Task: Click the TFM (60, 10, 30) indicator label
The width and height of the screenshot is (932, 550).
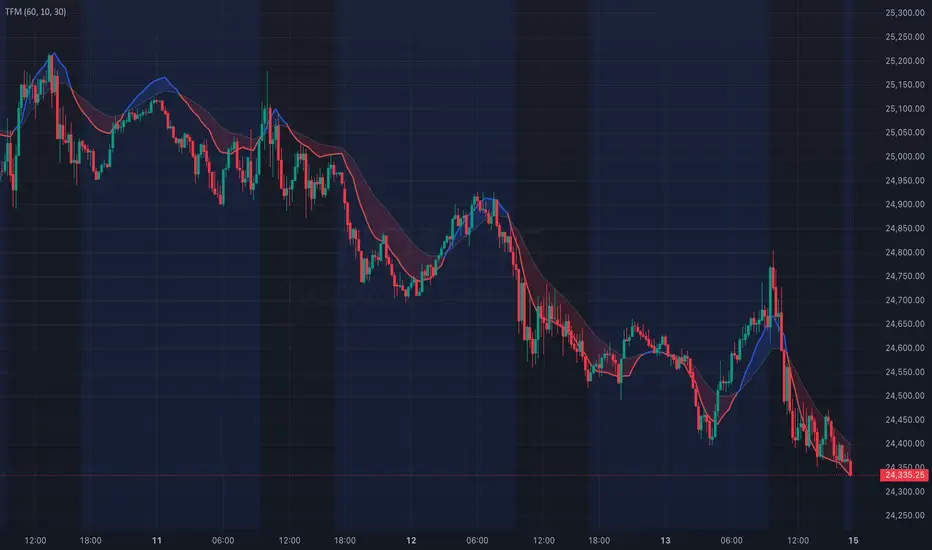Action: click(36, 12)
